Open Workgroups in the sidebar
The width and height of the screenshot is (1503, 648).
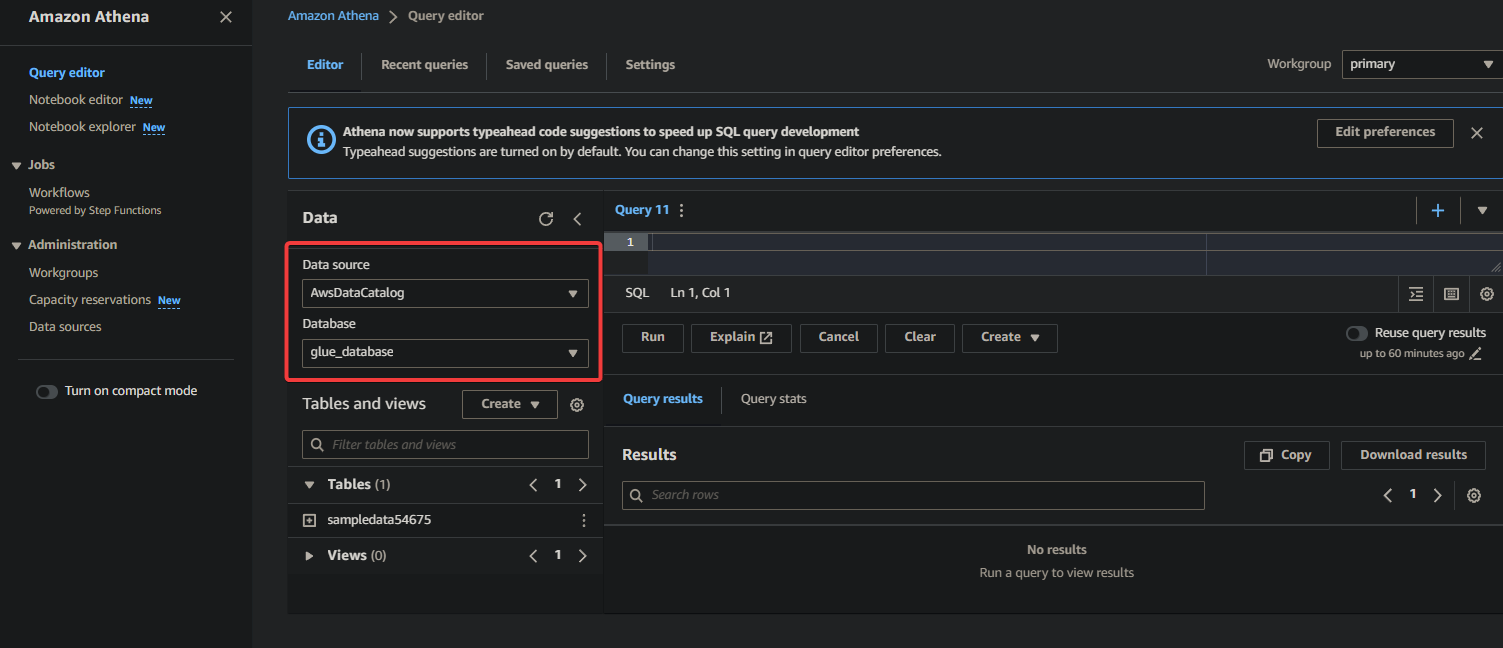tap(63, 273)
